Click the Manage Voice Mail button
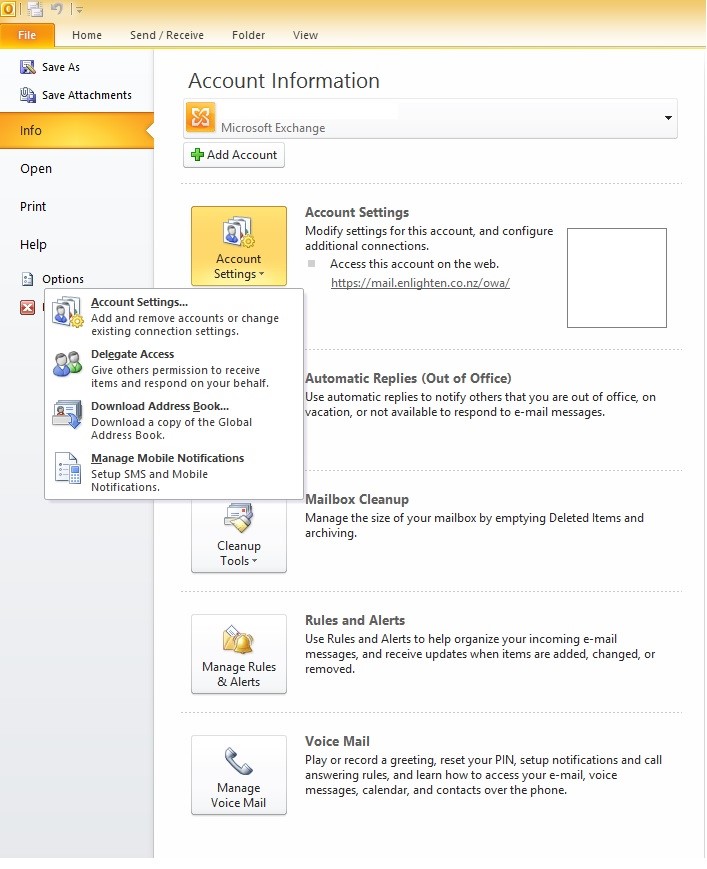Screen dimensions: 707x869 tap(239, 775)
